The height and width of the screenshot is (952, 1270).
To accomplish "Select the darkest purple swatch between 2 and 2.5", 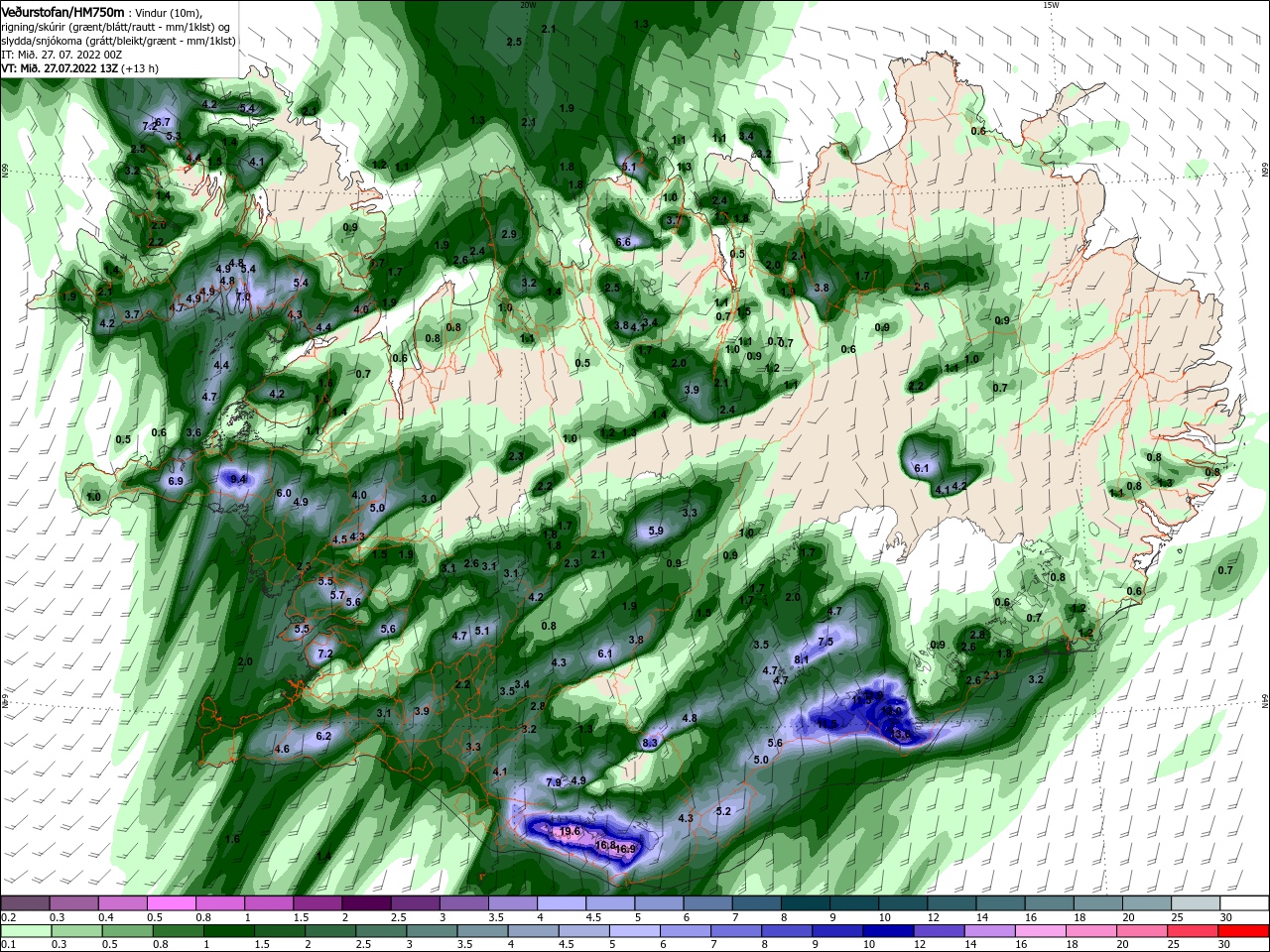I will point(366,902).
